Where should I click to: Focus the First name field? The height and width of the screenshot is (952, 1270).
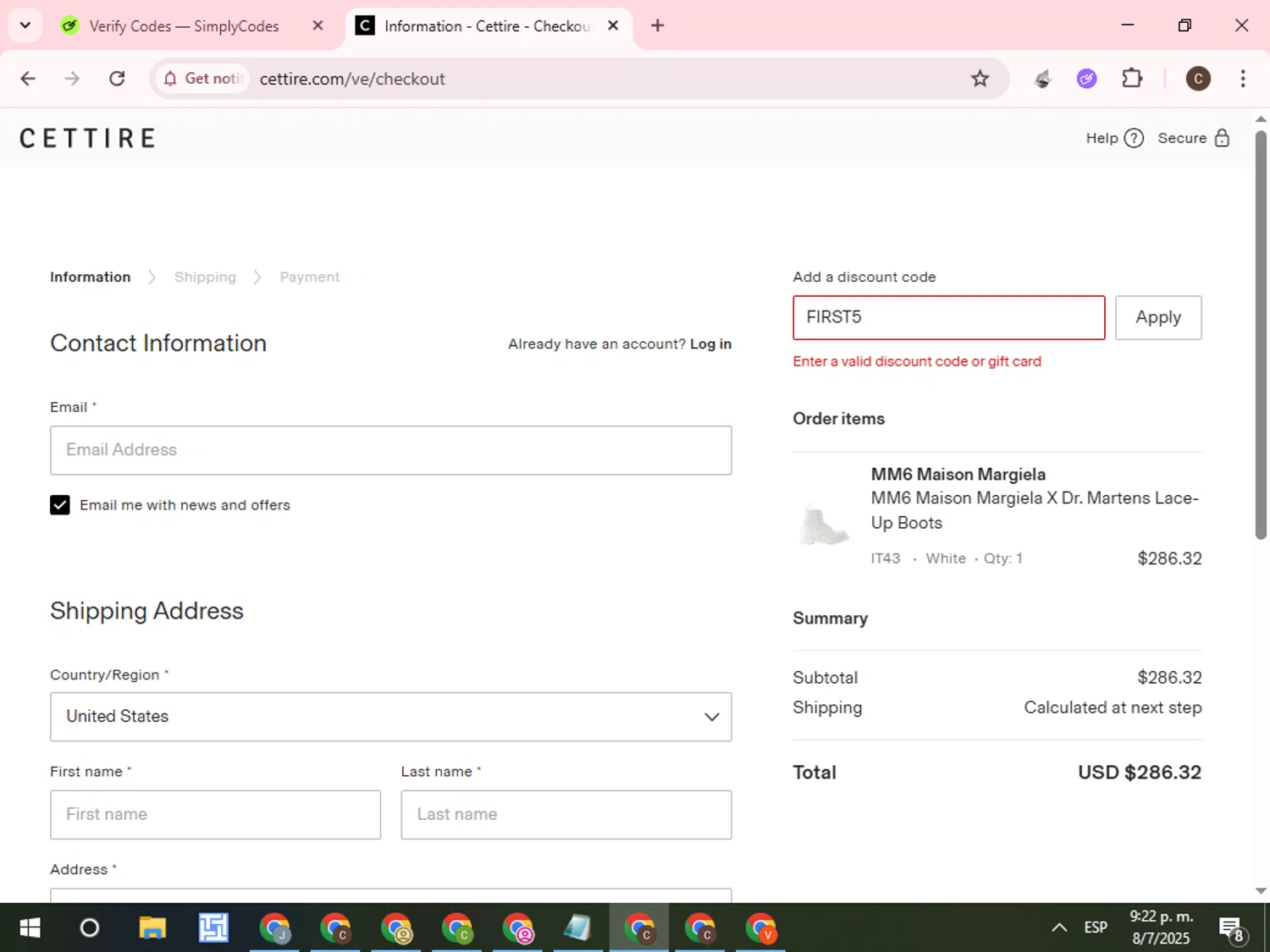[x=215, y=815]
